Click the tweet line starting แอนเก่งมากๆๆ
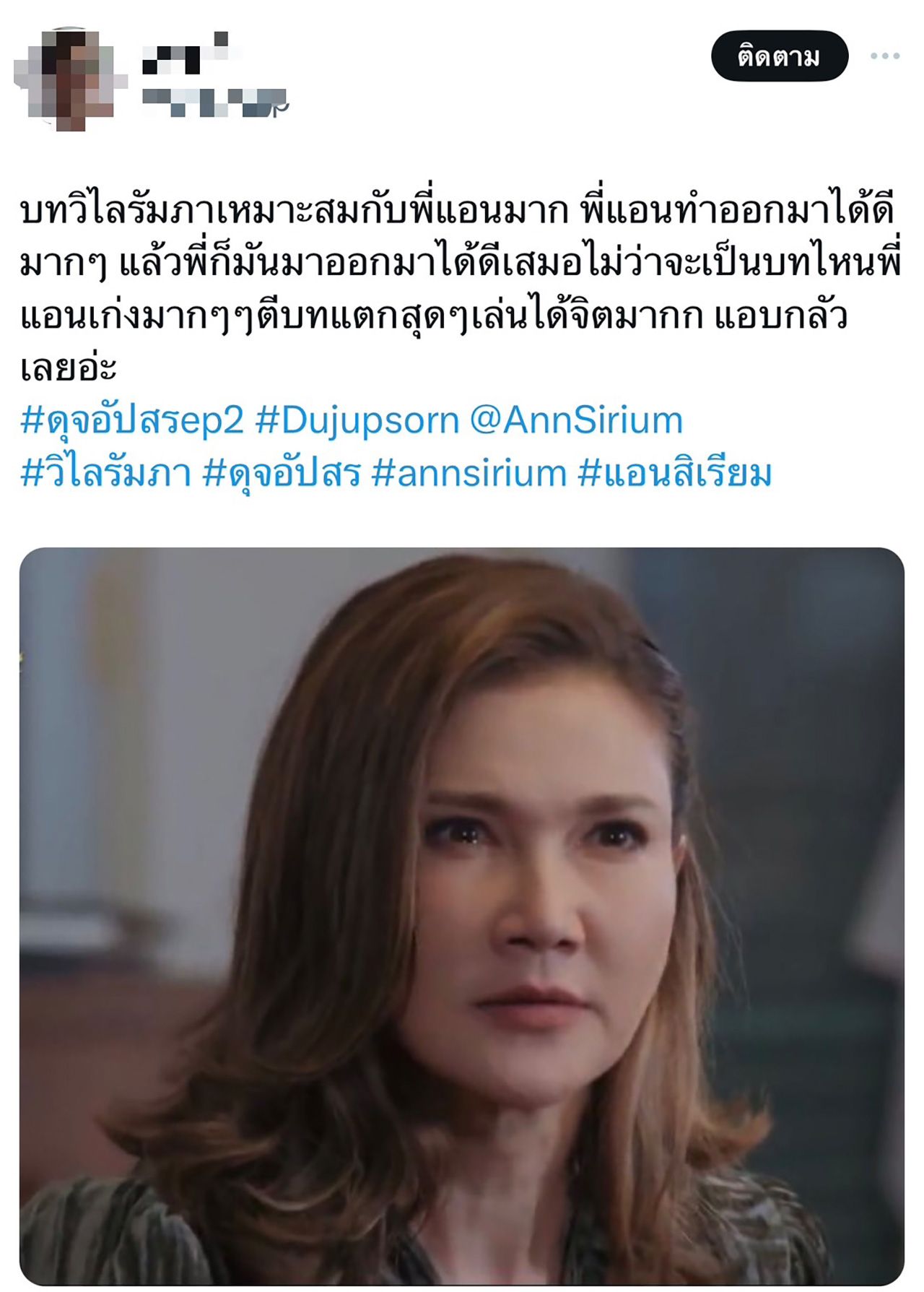The height and width of the screenshot is (1292, 924). point(434,316)
